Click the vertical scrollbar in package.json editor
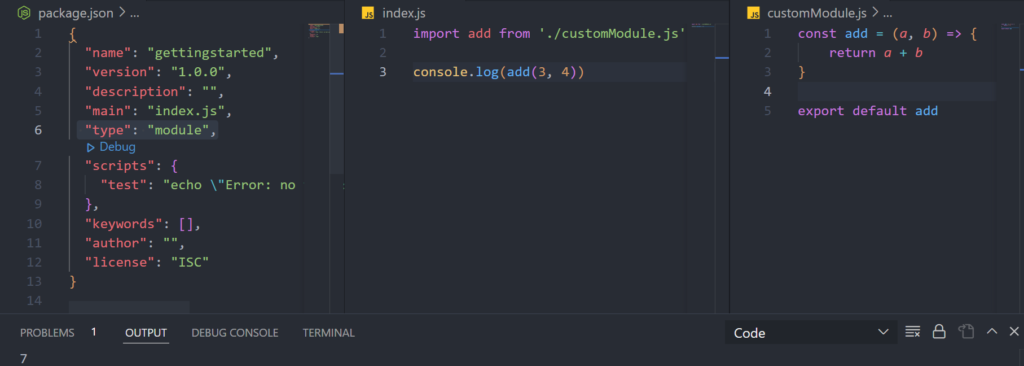Viewport: 1024px width, 366px height. point(337,98)
